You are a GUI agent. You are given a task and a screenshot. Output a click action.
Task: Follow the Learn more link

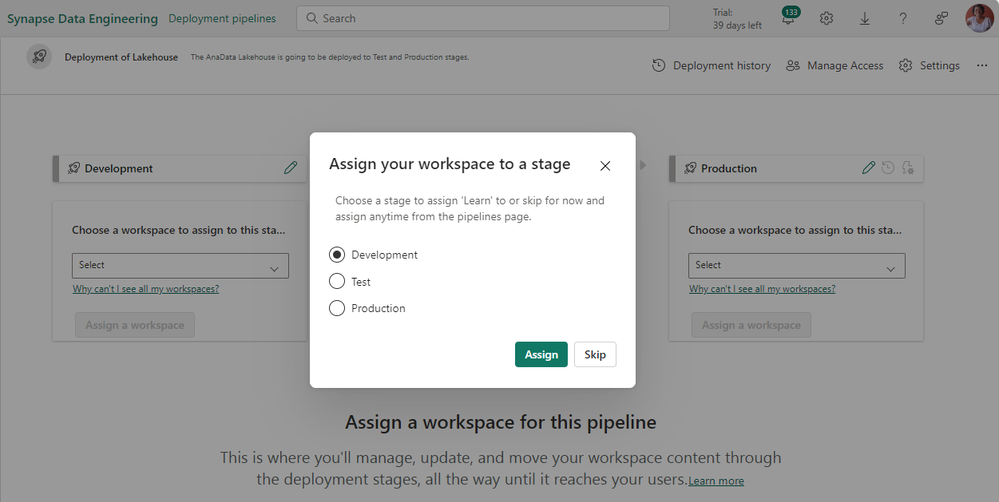[x=716, y=481]
